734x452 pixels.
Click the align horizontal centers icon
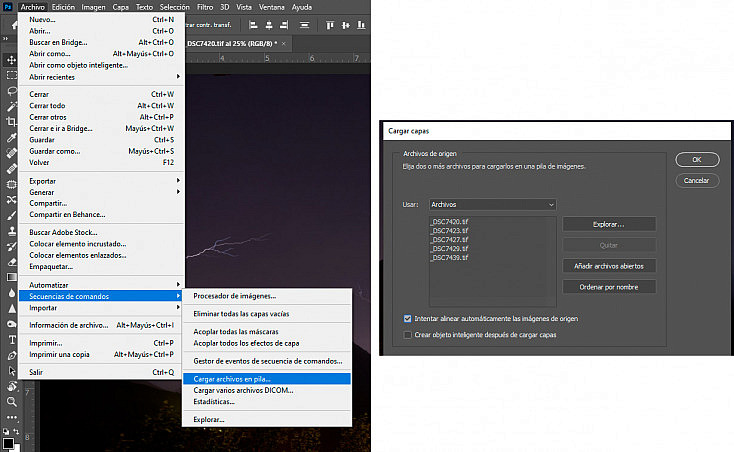click(x=269, y=25)
